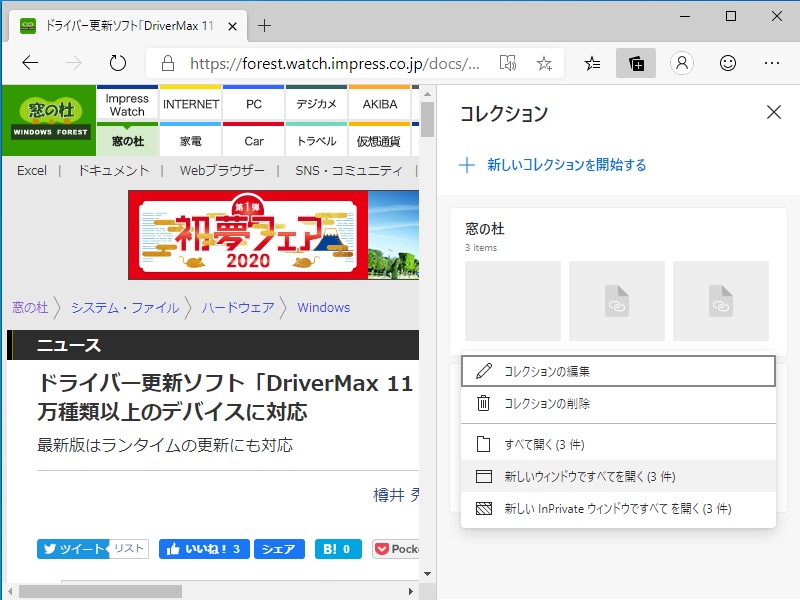Viewport: 800px width, 600px height.
Task: Open Collections from the toolbar icon
Action: pos(634,61)
